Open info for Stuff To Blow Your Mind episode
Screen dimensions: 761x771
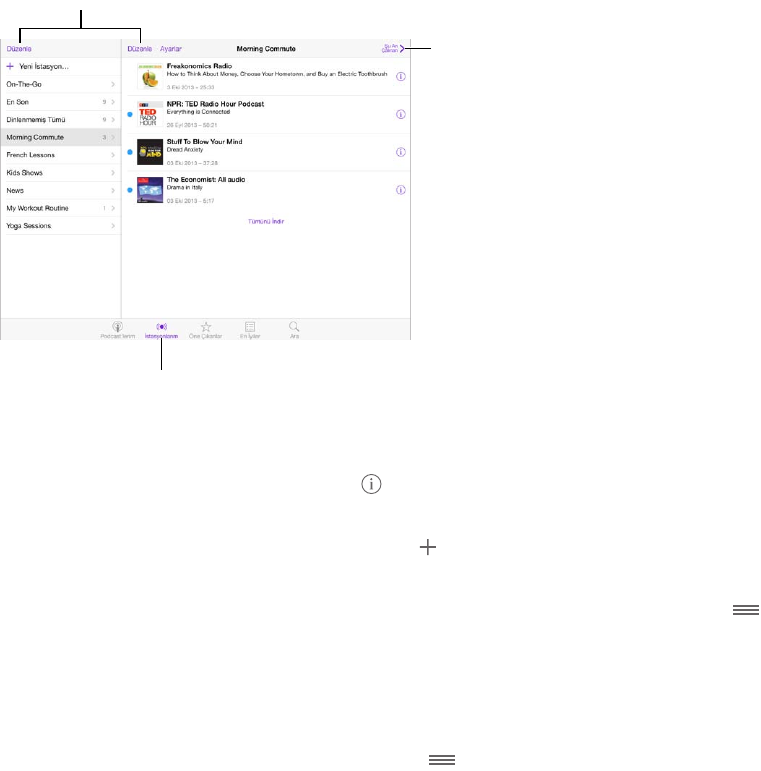(401, 152)
